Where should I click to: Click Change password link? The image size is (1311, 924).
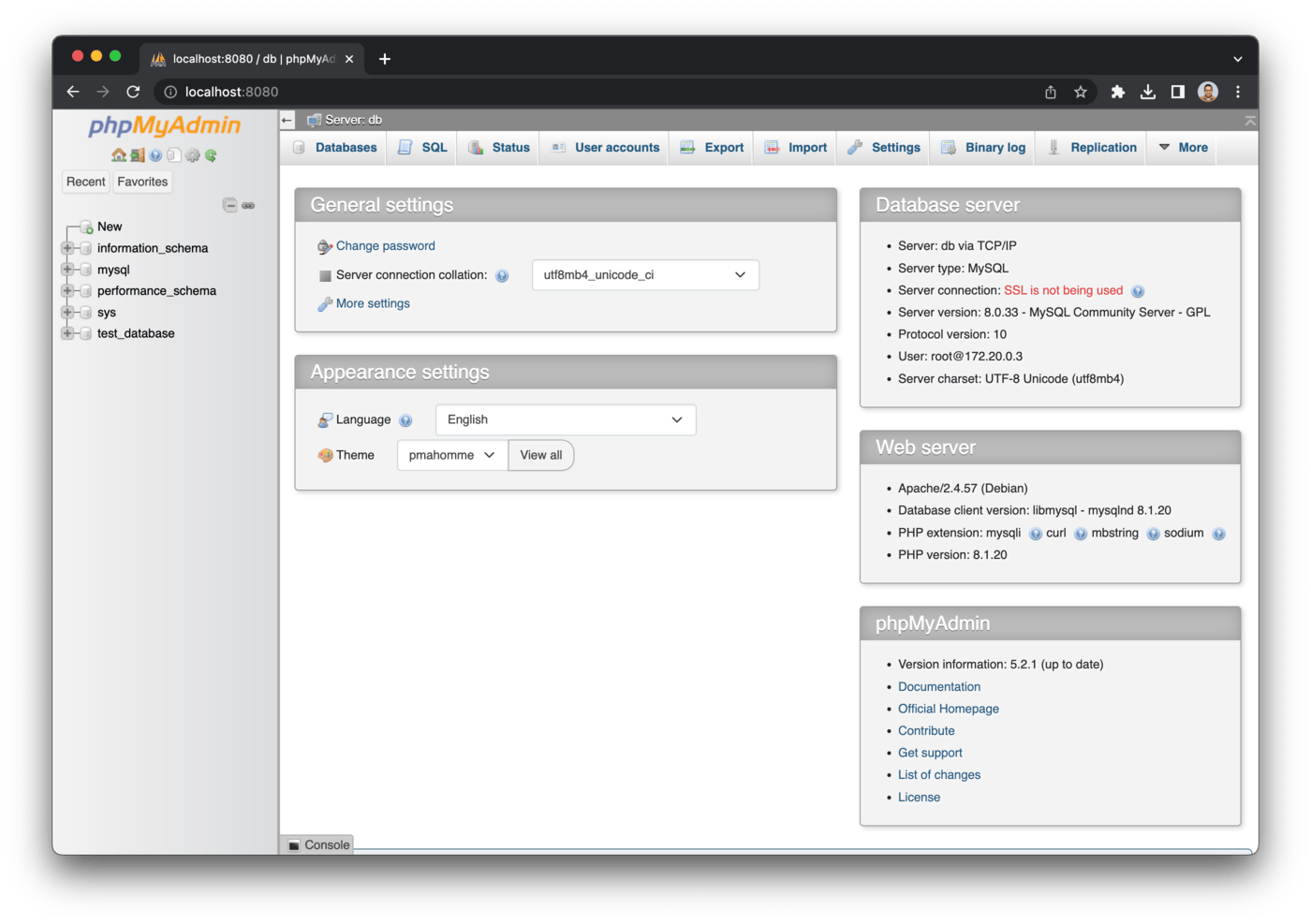pos(386,246)
